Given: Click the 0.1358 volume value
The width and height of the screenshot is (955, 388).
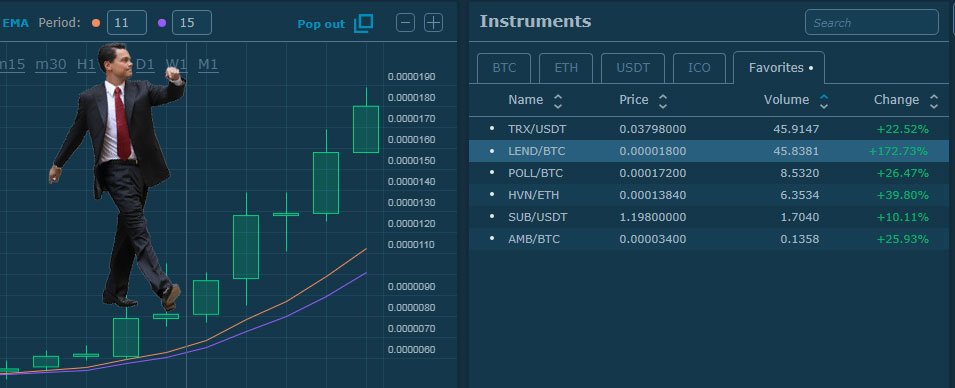Looking at the screenshot, I should (x=800, y=239).
